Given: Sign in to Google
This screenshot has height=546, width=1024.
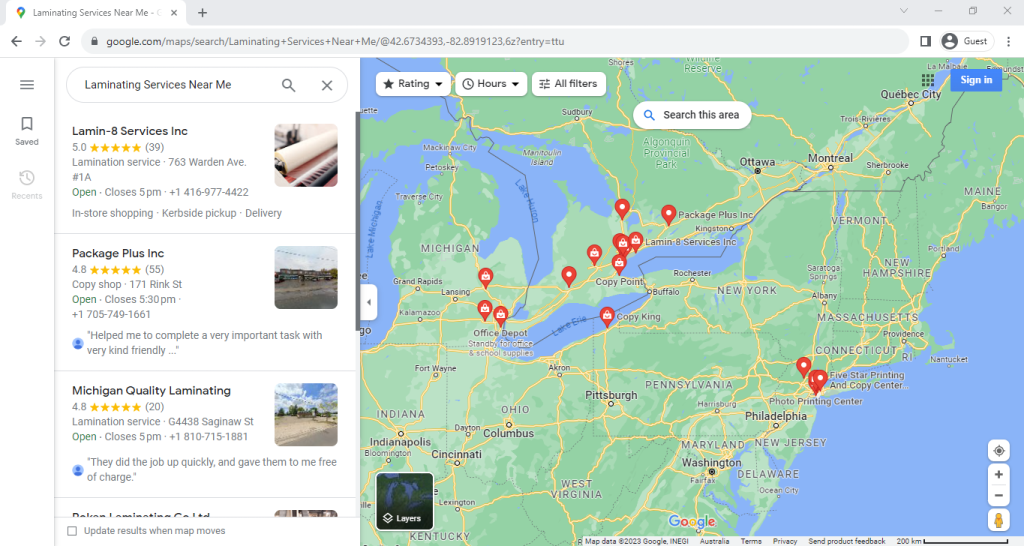Looking at the screenshot, I should [976, 80].
